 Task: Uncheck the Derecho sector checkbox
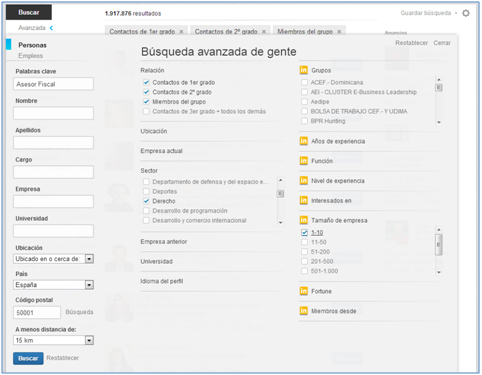click(x=146, y=201)
